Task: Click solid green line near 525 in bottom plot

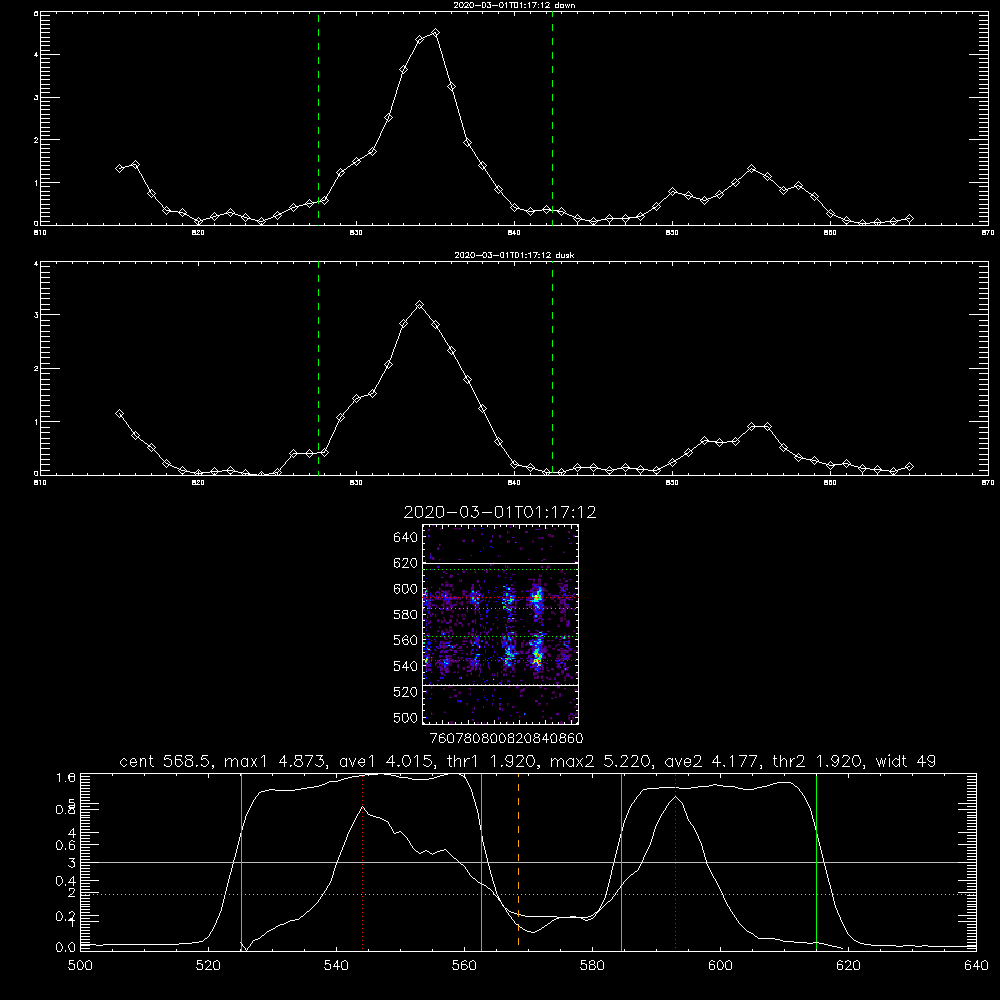Action: 241,862
